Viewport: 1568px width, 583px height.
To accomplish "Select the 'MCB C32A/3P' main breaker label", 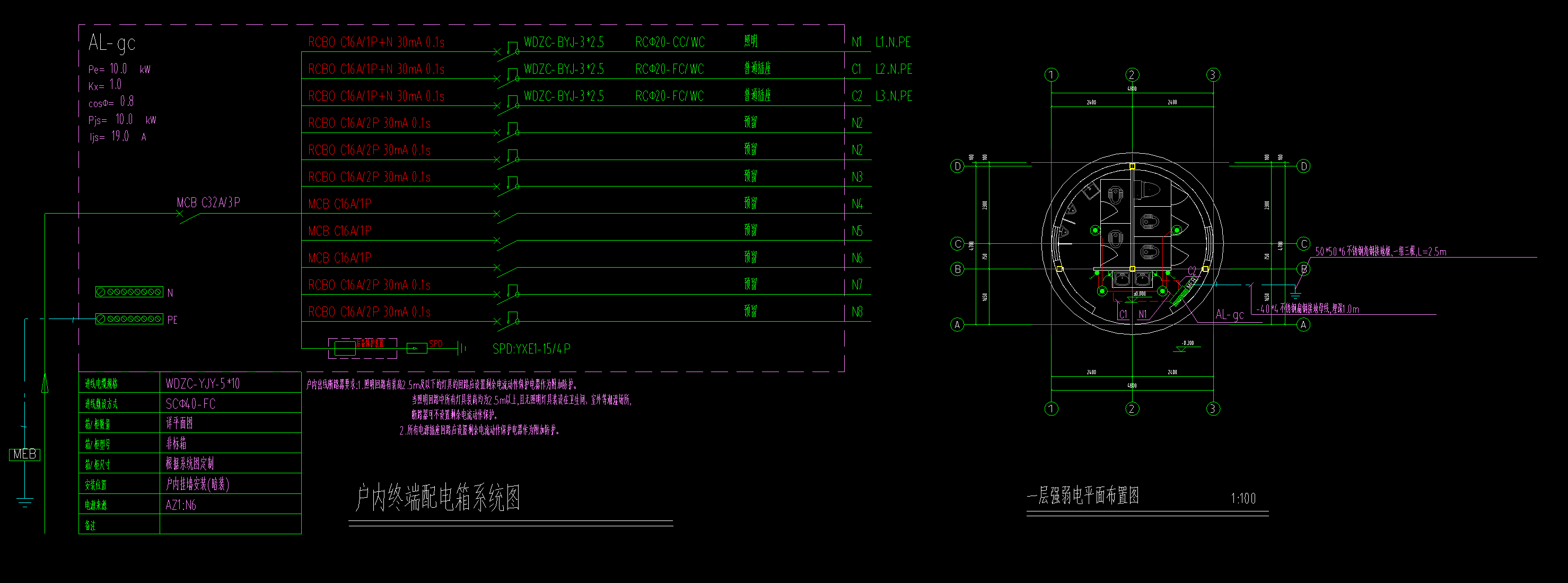I will click(208, 202).
